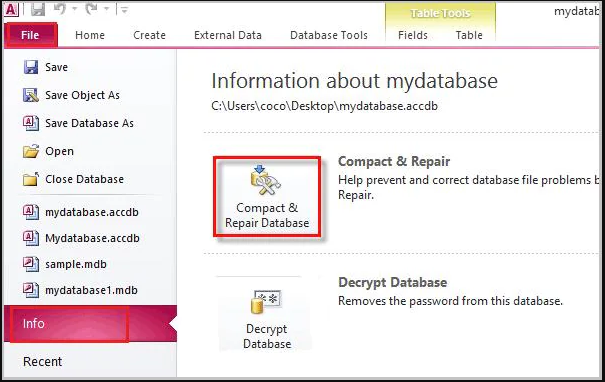Select the Info backstage section

90,323
